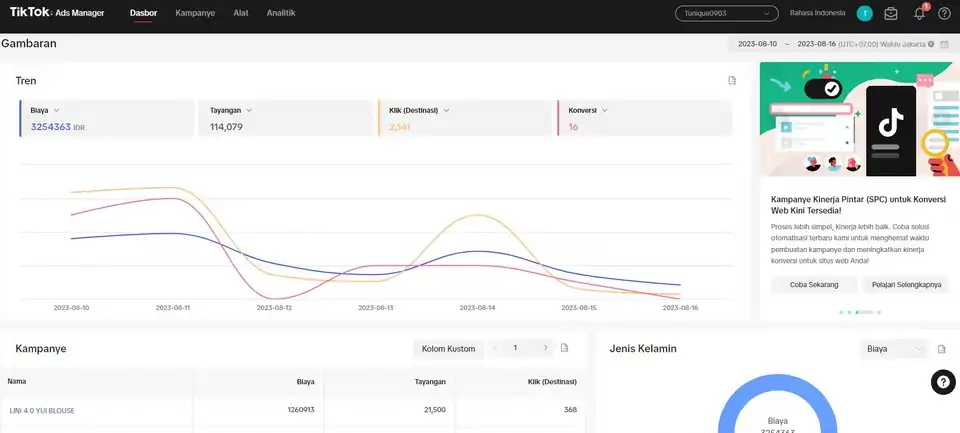Click the Biaya column header
This screenshot has height=433, width=960.
click(306, 382)
